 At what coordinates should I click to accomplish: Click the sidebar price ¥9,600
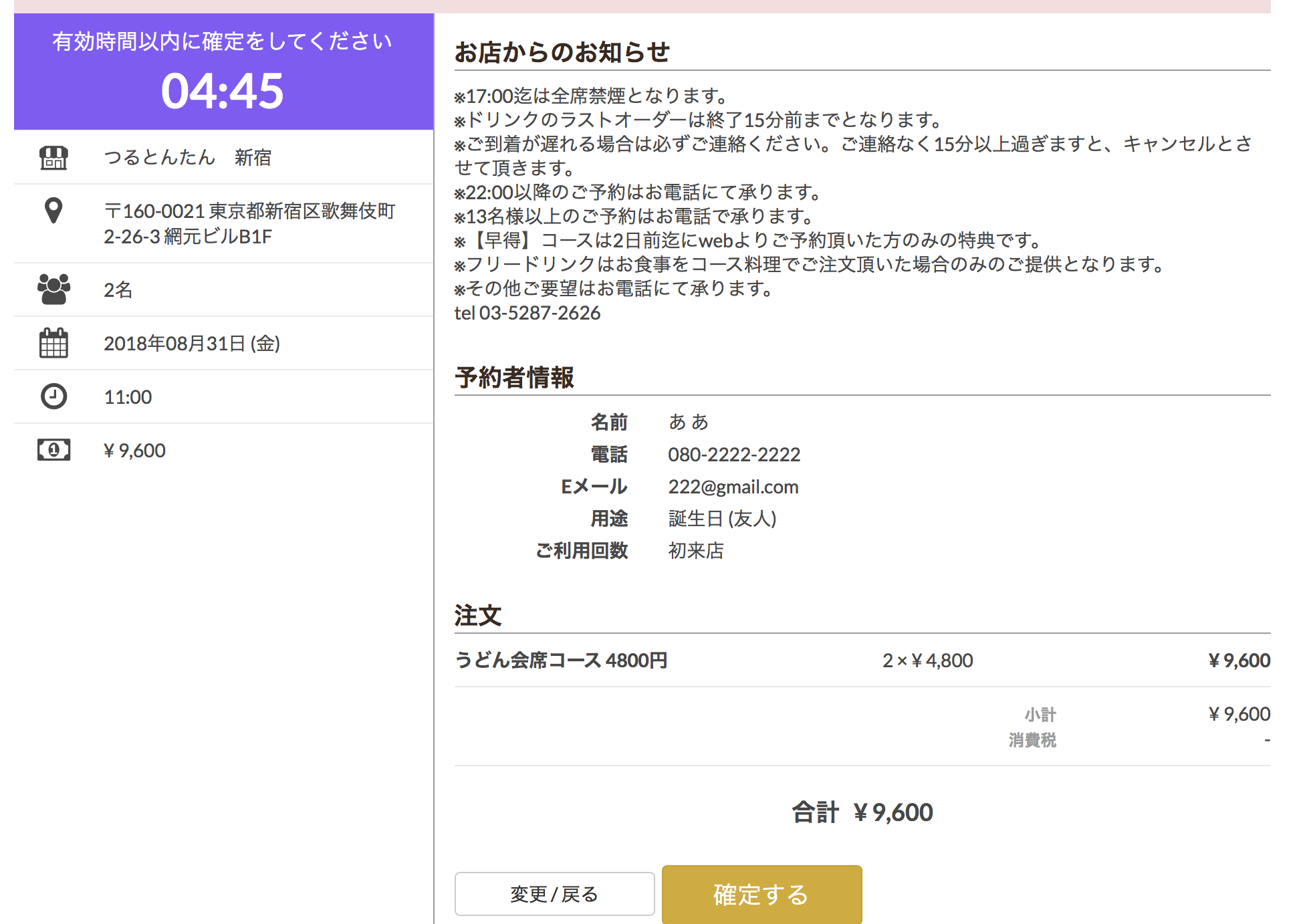pos(134,450)
